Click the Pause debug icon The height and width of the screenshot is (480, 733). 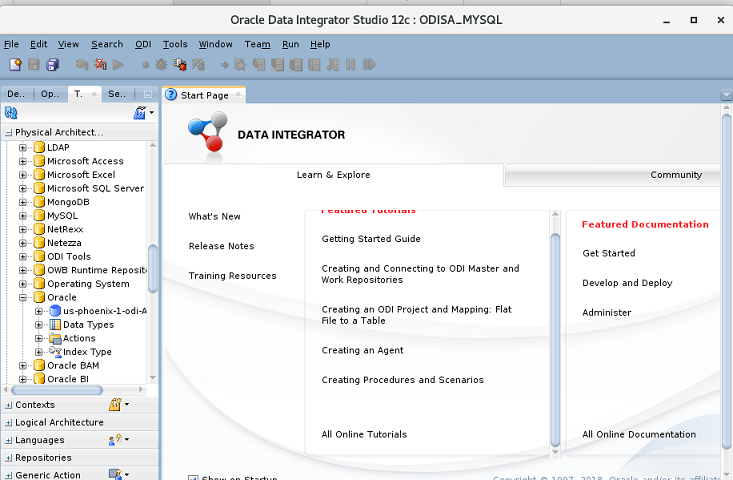click(x=351, y=64)
